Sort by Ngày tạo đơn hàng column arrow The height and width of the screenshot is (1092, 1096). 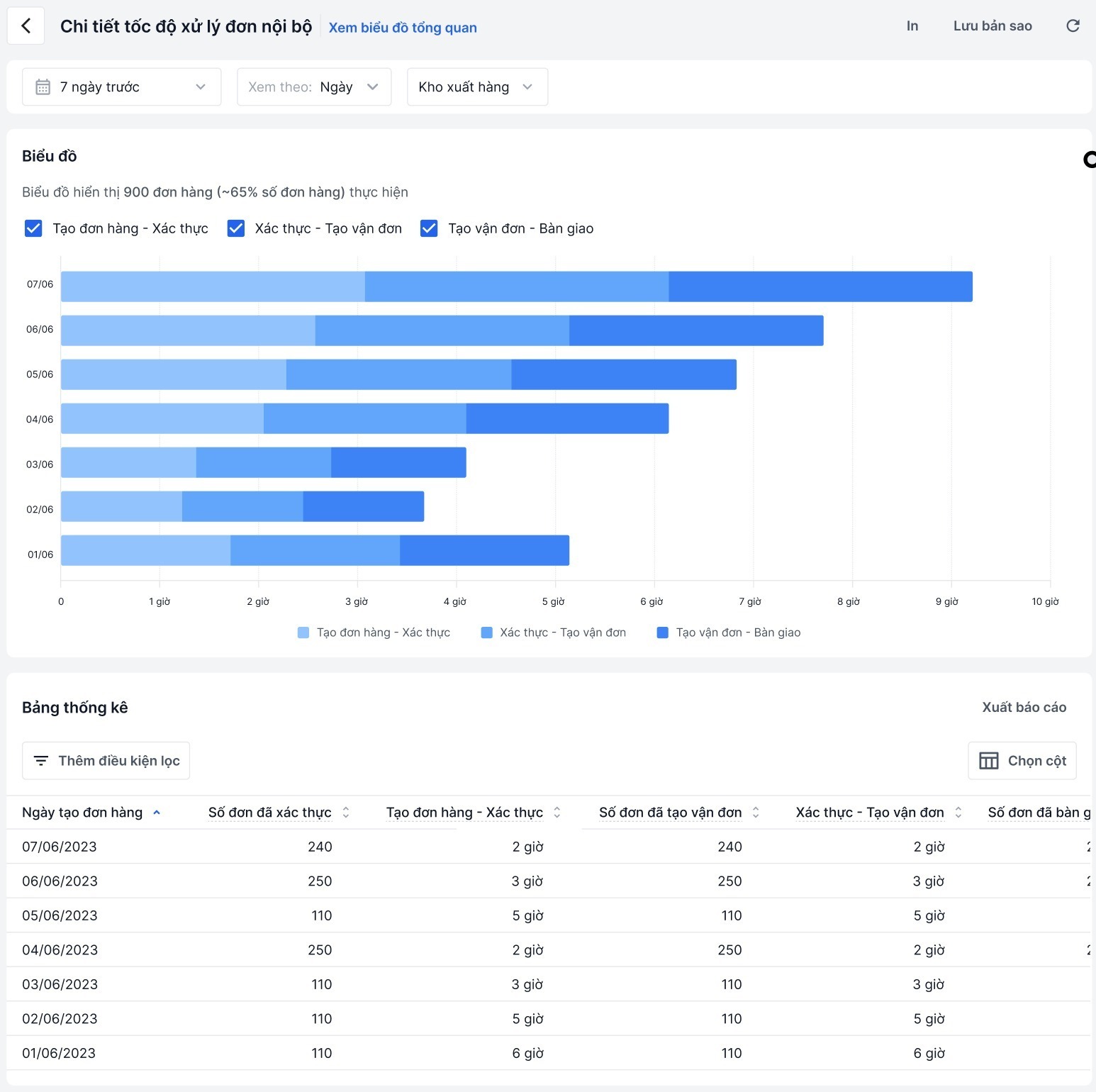click(157, 813)
